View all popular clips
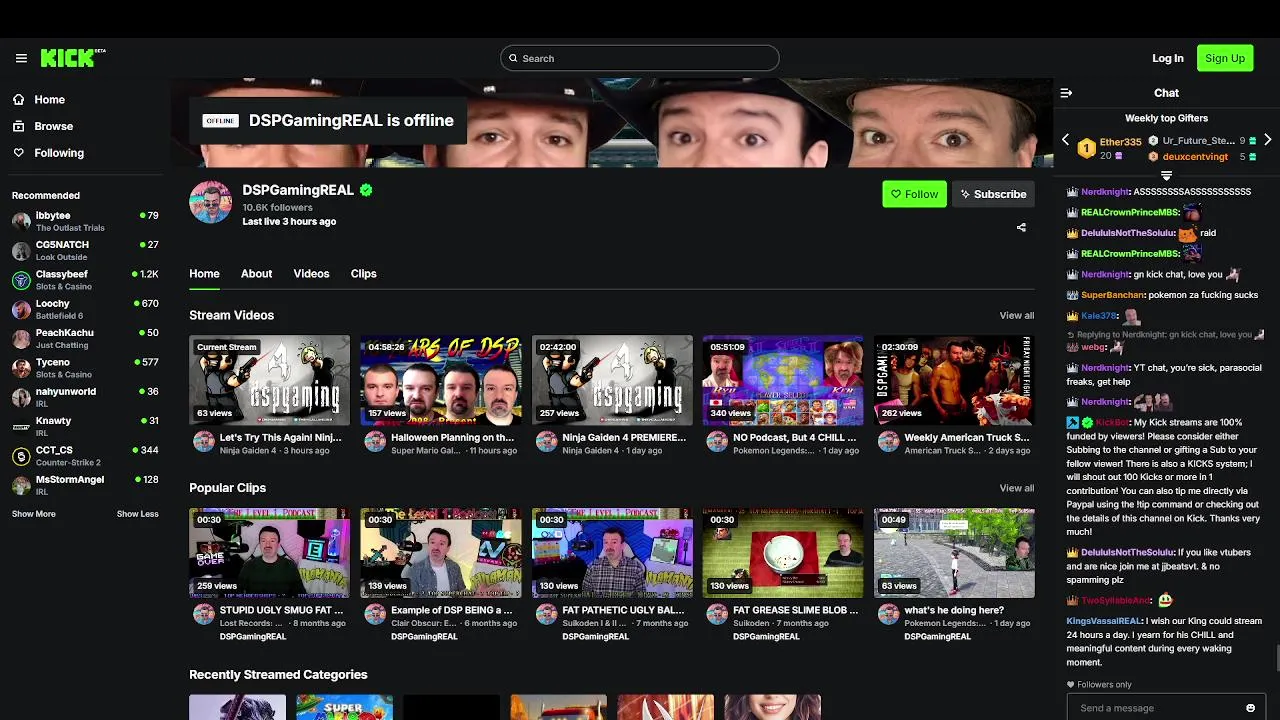Viewport: 1280px width, 720px height. pyautogui.click(x=1016, y=488)
